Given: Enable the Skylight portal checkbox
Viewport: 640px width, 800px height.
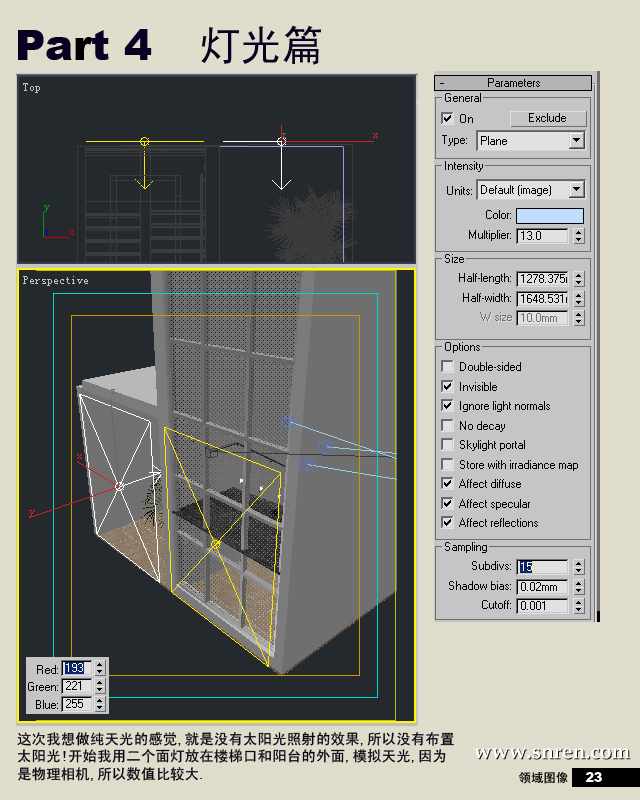Looking at the screenshot, I should (448, 445).
